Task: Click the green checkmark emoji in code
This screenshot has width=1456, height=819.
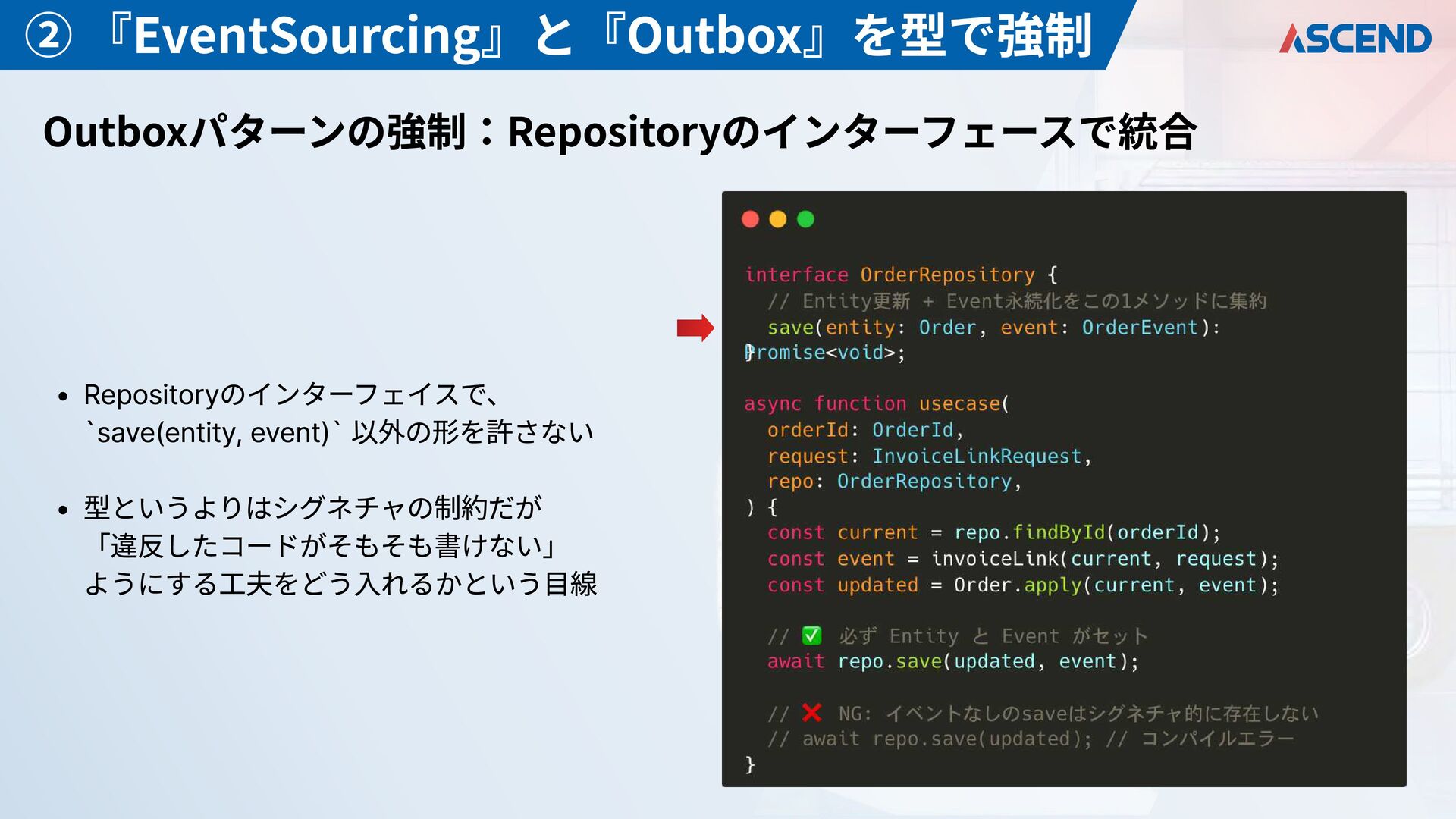Action: (x=811, y=635)
